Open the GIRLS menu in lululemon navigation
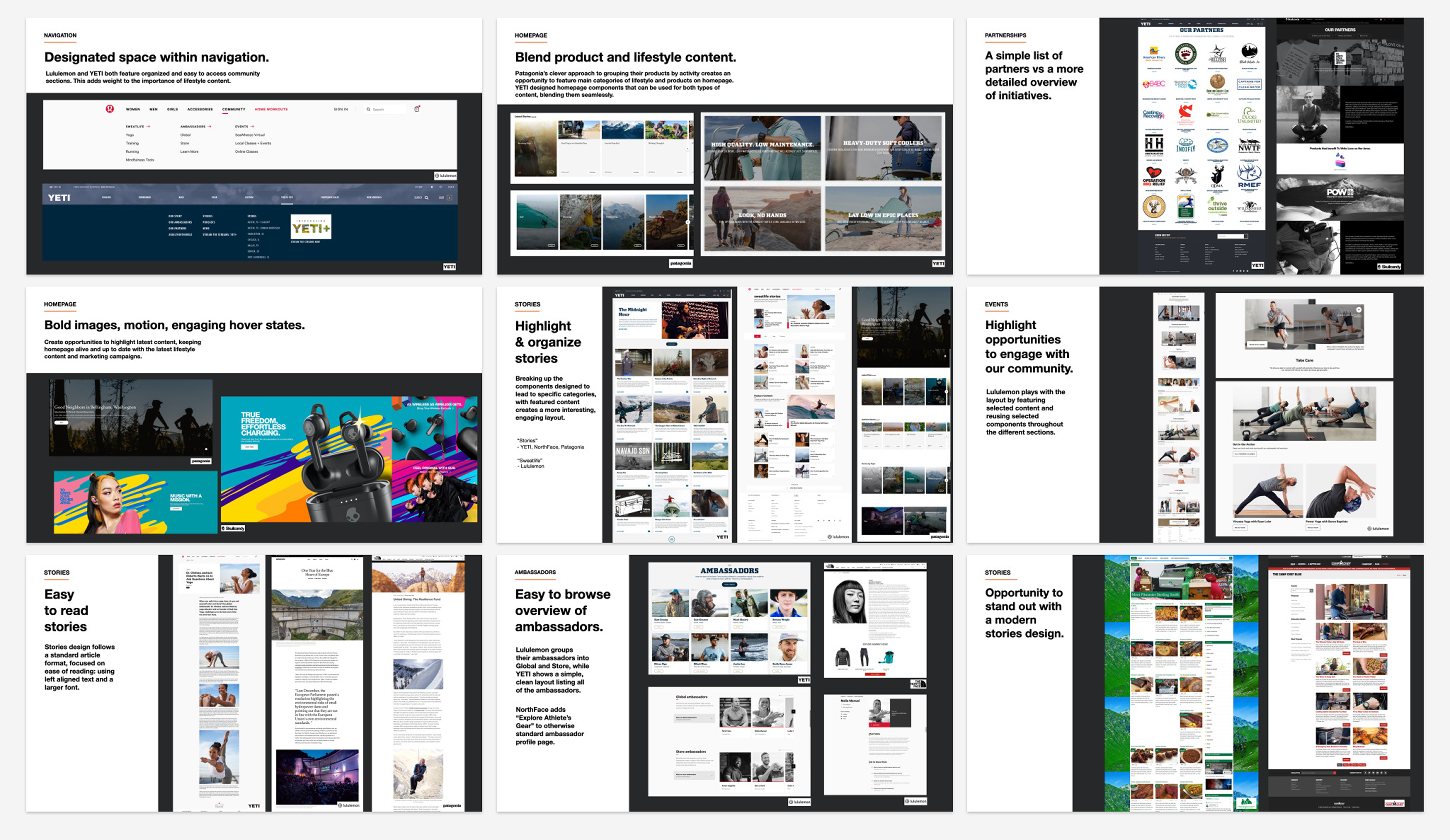1450x840 pixels. (173, 109)
